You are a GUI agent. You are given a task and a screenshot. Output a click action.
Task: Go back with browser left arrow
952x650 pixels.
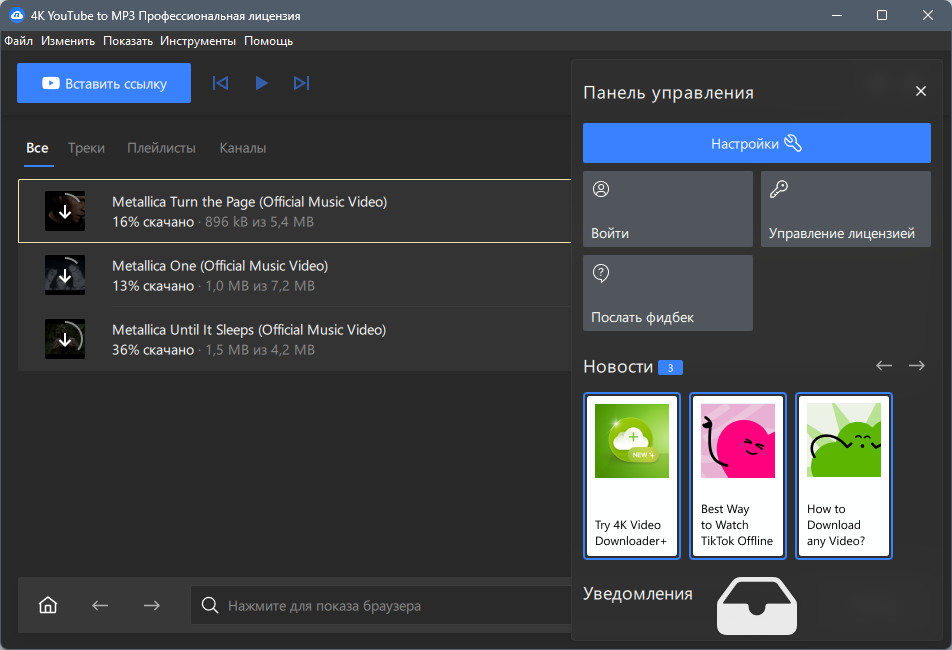click(100, 605)
